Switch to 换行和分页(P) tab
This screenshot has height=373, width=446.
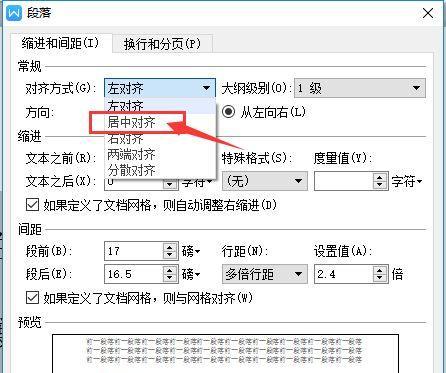(162, 44)
